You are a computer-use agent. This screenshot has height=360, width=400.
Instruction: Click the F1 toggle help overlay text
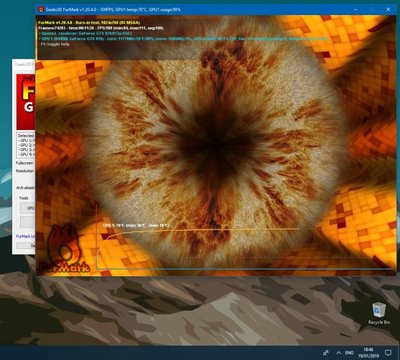tap(55, 44)
